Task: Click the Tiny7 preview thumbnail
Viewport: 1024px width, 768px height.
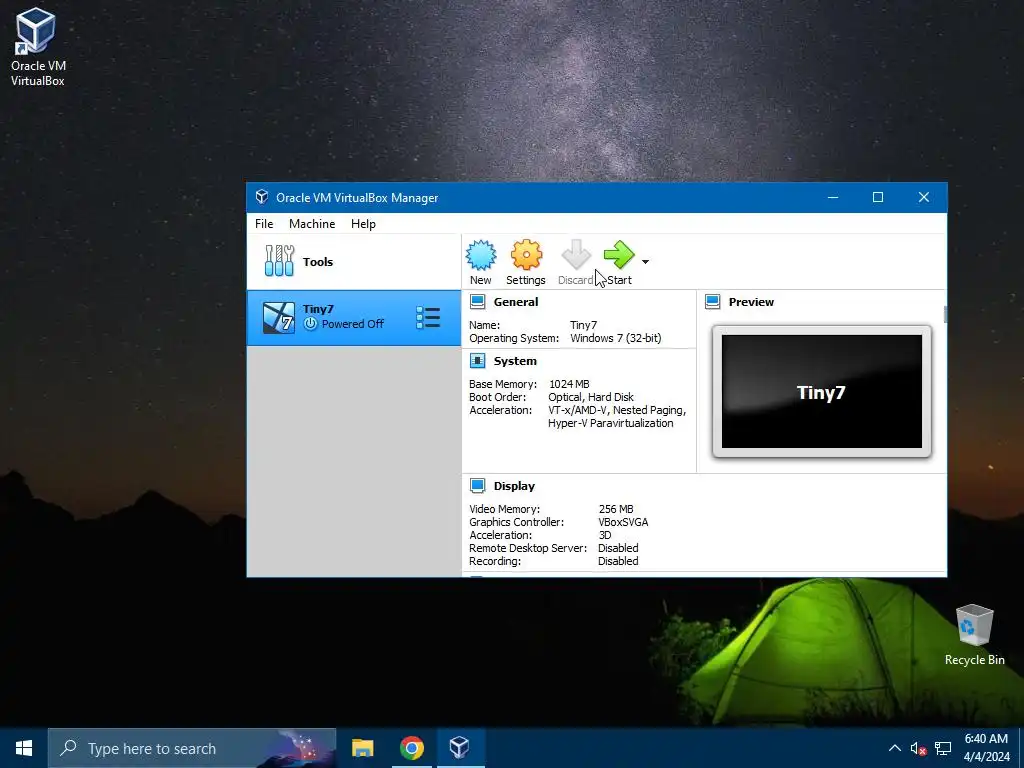Action: pyautogui.click(x=822, y=391)
